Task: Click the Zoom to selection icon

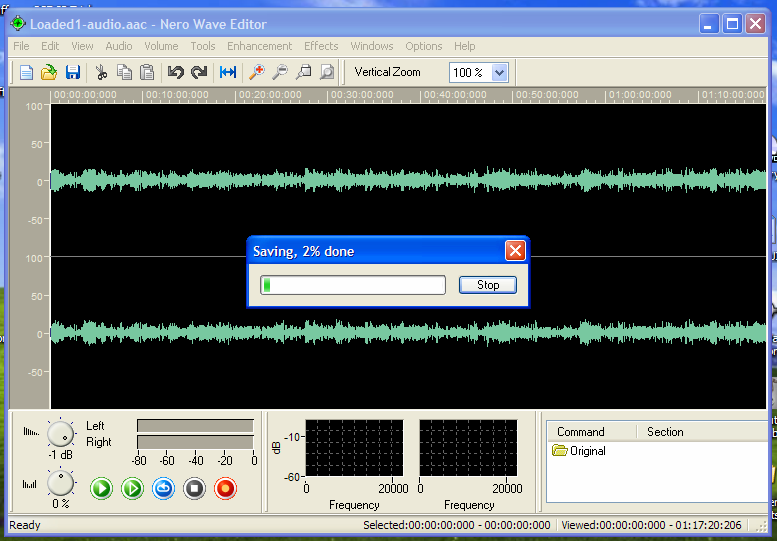Action: click(303, 72)
